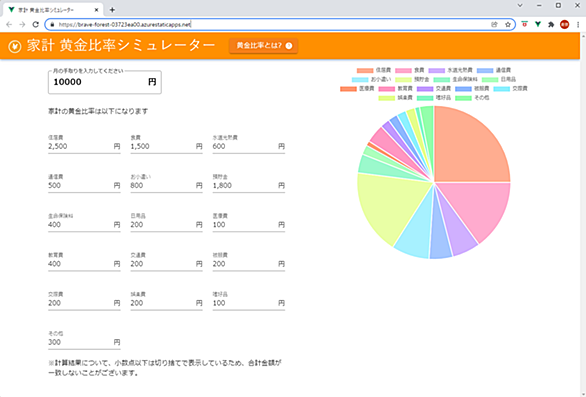
Task: Click the 食費 field showing 1,500
Action: (x=166, y=144)
